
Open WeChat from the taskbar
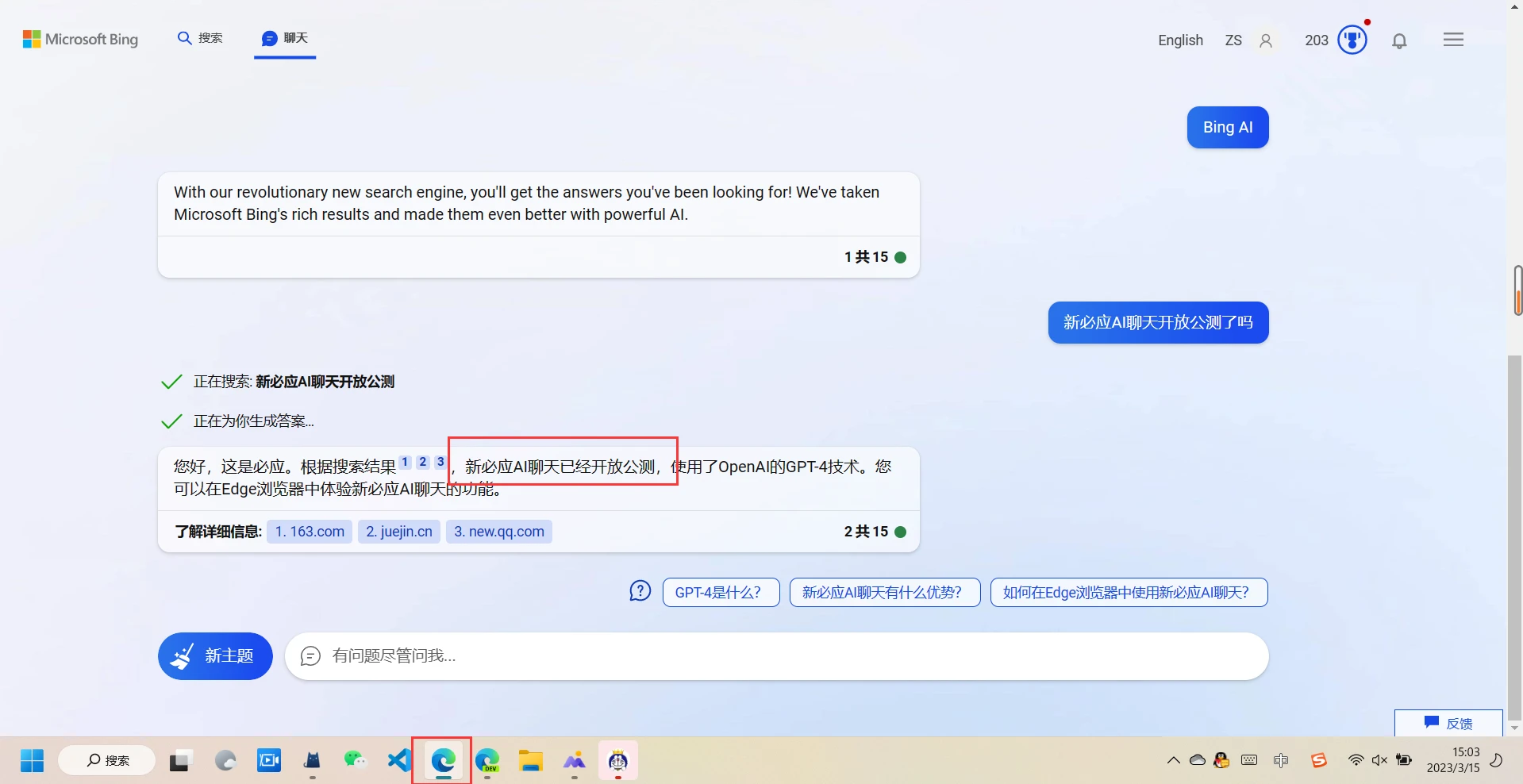point(356,760)
